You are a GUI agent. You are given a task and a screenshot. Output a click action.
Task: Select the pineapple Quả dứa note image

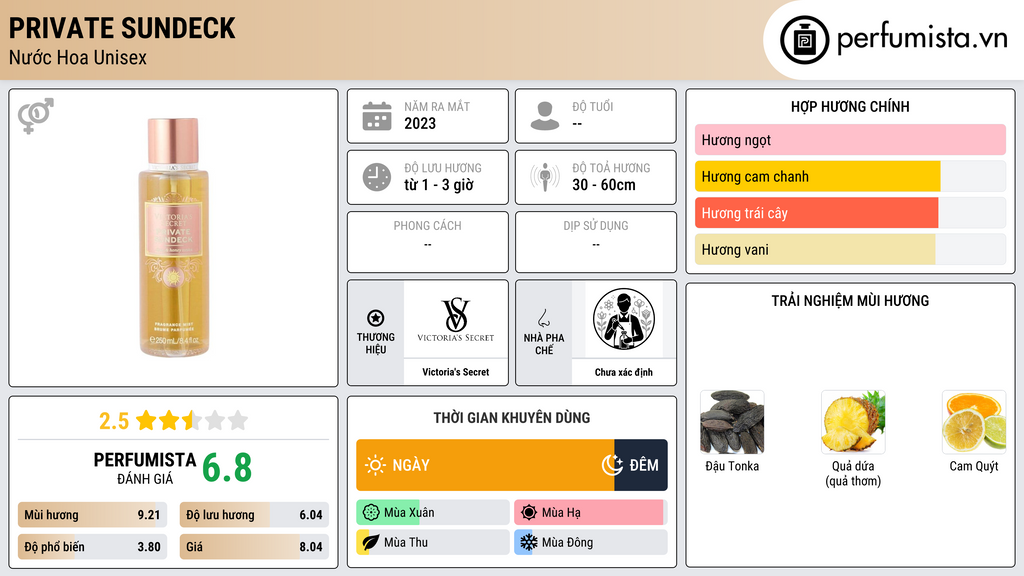(853, 422)
